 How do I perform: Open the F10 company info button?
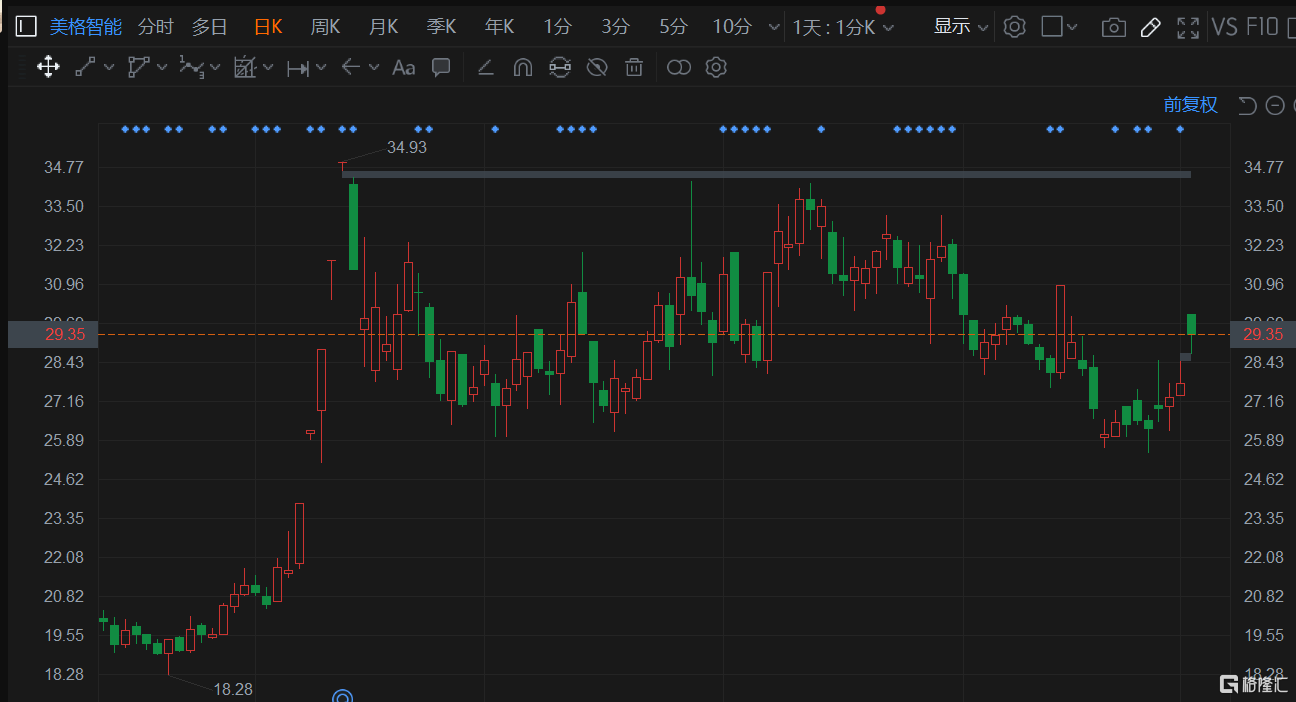[x=1262, y=27]
